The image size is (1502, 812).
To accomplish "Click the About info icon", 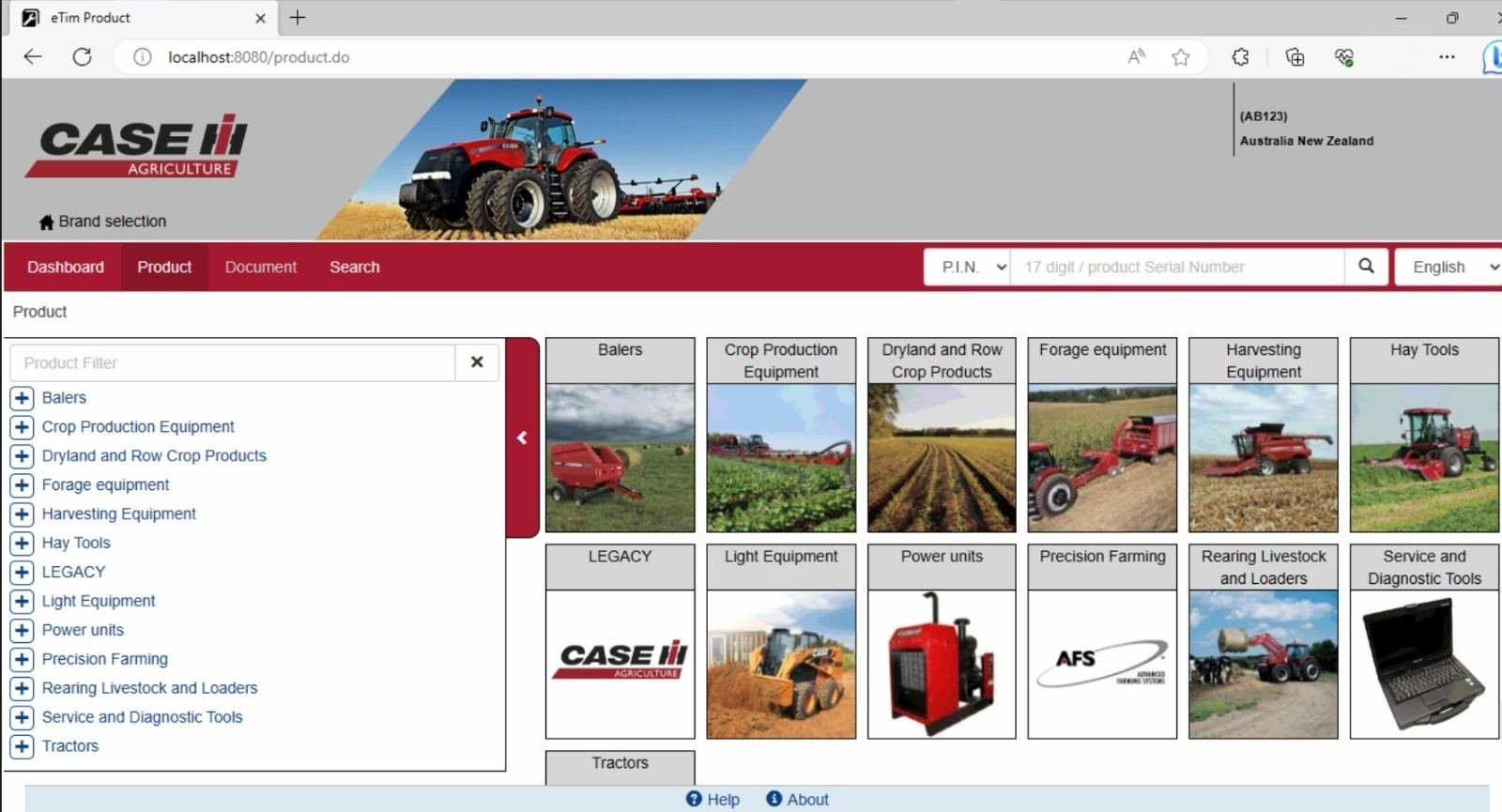I will click(774, 799).
